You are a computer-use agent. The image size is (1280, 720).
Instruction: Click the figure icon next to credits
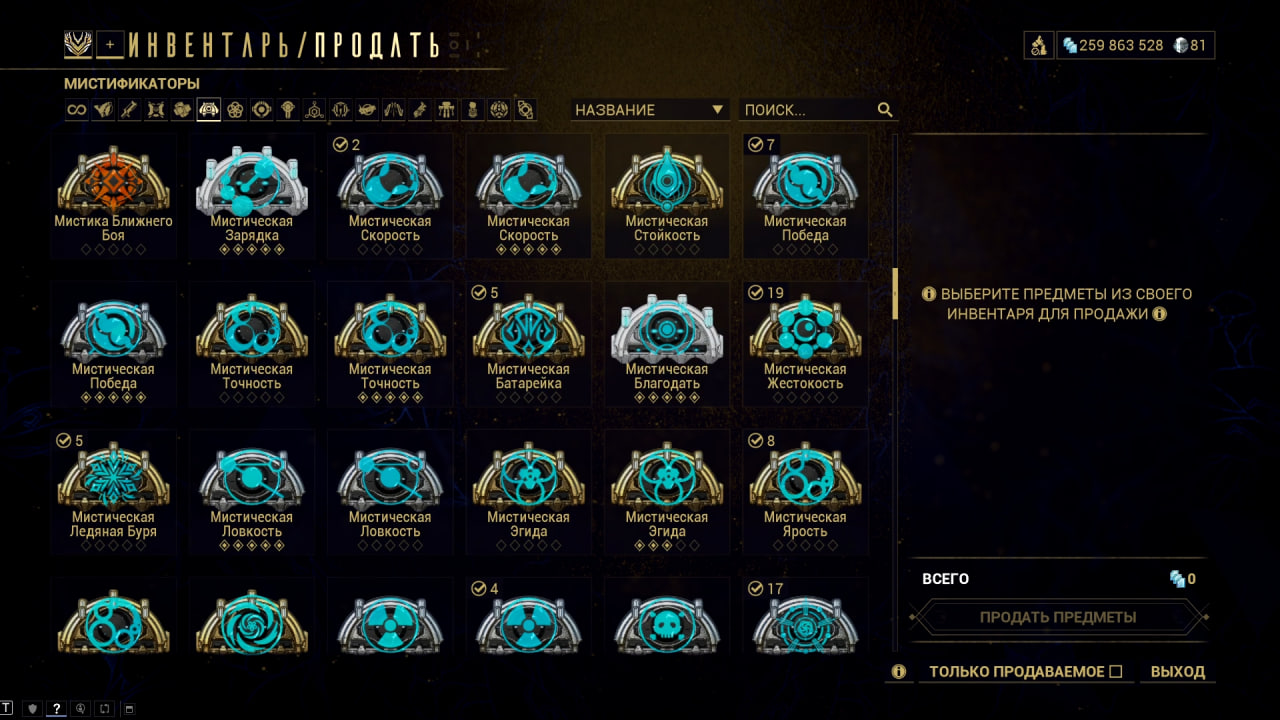click(x=1038, y=45)
